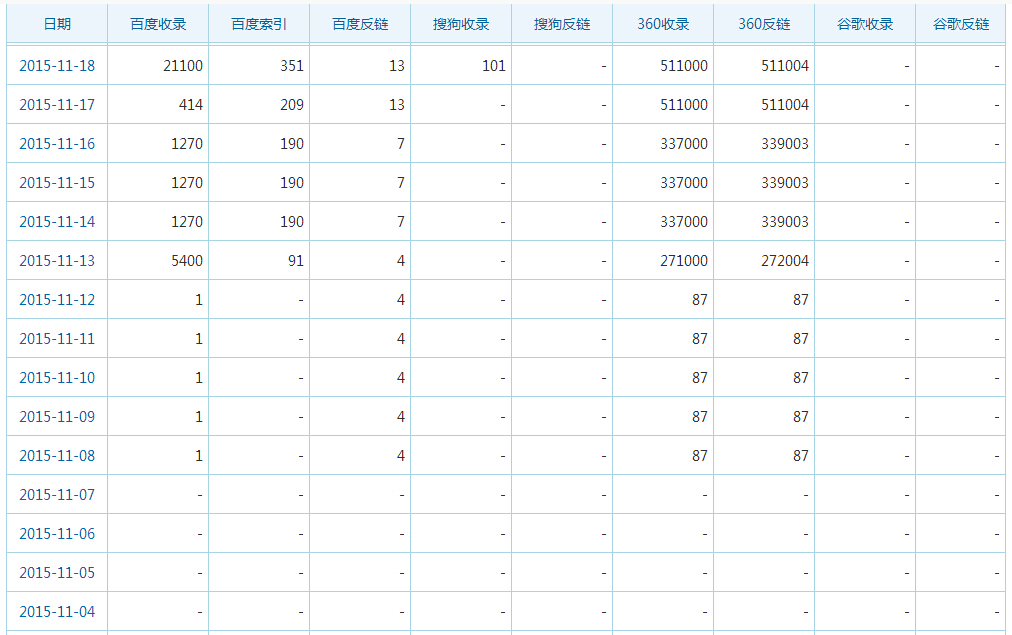Image resolution: width=1012 pixels, height=635 pixels.
Task: Select 360反链 value 87 for 2015-11-08
Action: (x=801, y=456)
